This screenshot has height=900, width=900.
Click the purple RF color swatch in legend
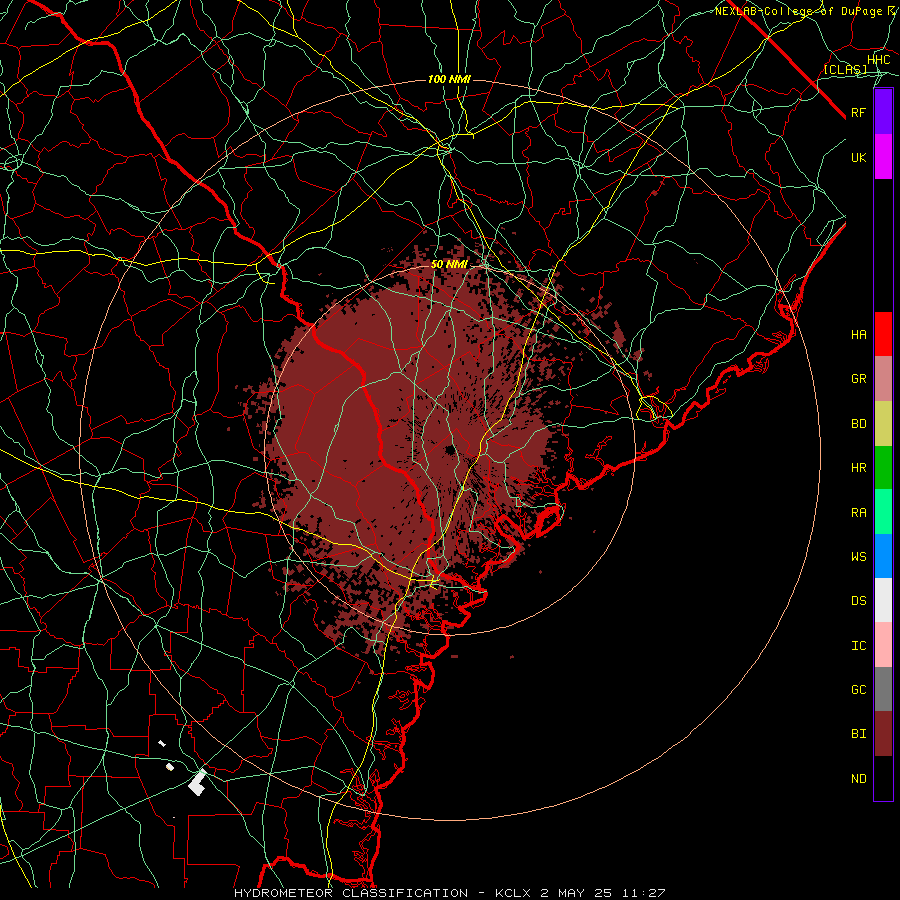[883, 112]
